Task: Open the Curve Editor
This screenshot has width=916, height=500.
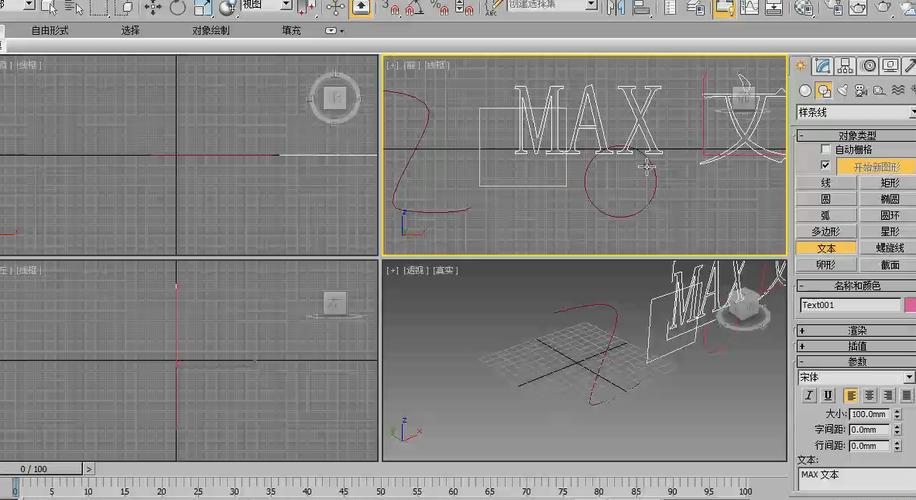Action: [x=749, y=7]
